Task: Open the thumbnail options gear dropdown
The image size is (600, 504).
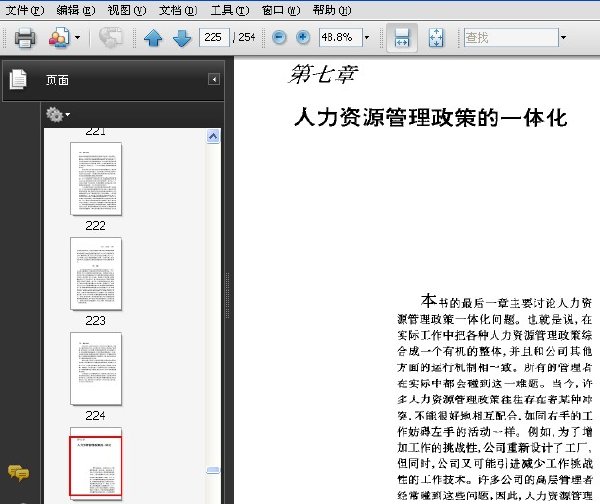Action: 58,114
